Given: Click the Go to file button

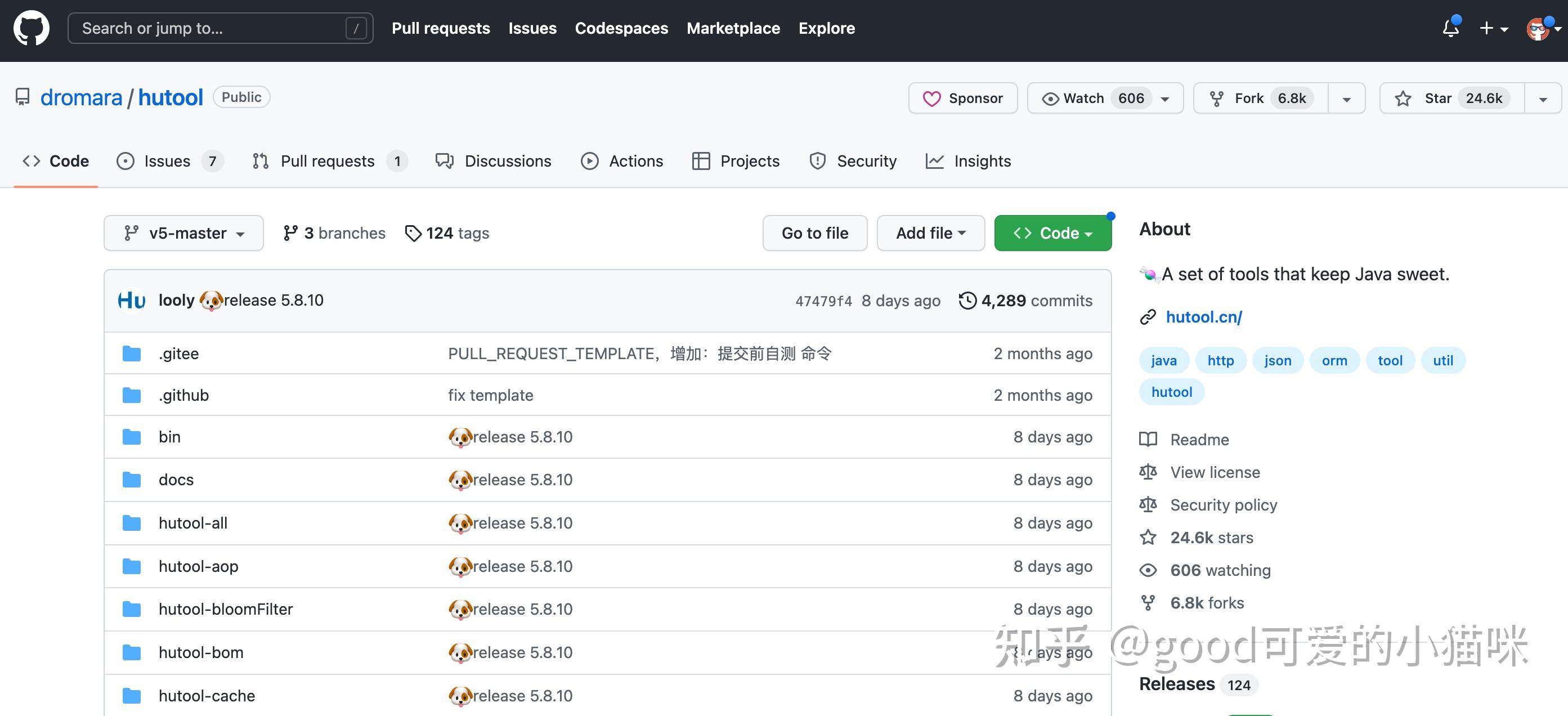Looking at the screenshot, I should click(x=814, y=232).
